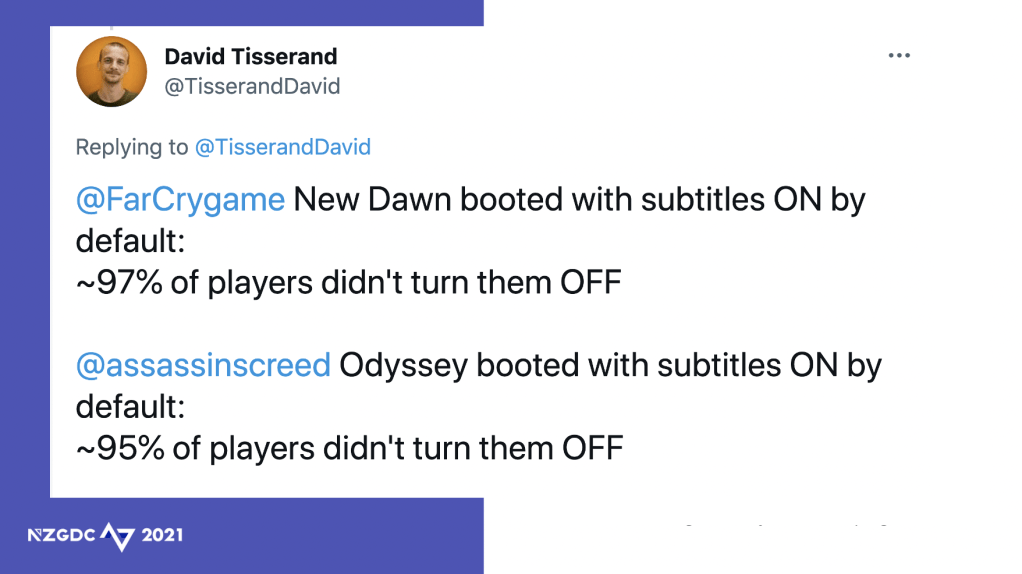1022x574 pixels.
Task: Open the @assassinscreed mention link
Action: click(203, 365)
